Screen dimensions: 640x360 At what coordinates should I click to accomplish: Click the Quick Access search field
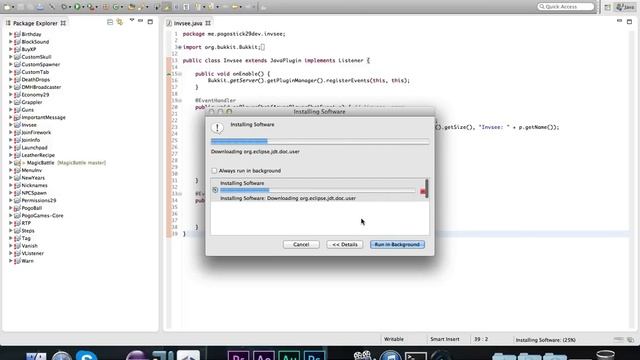(565, 7)
